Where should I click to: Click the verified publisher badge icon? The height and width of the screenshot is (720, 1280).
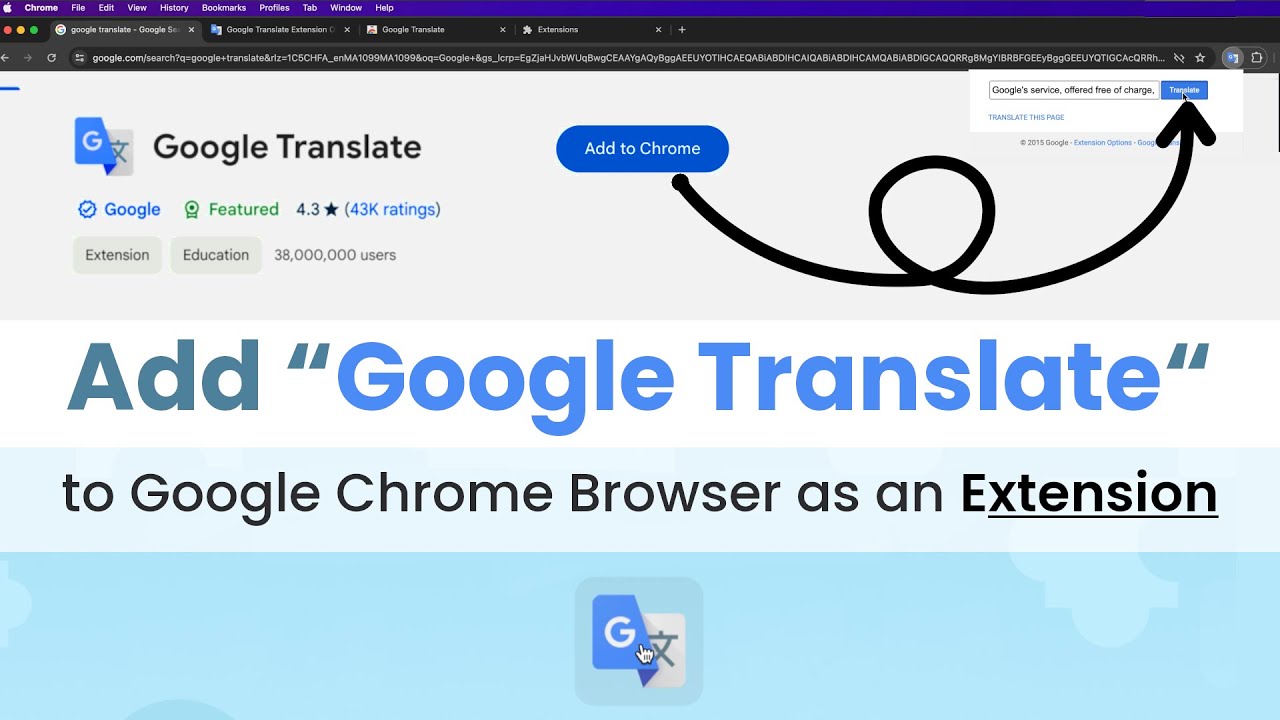tap(87, 209)
